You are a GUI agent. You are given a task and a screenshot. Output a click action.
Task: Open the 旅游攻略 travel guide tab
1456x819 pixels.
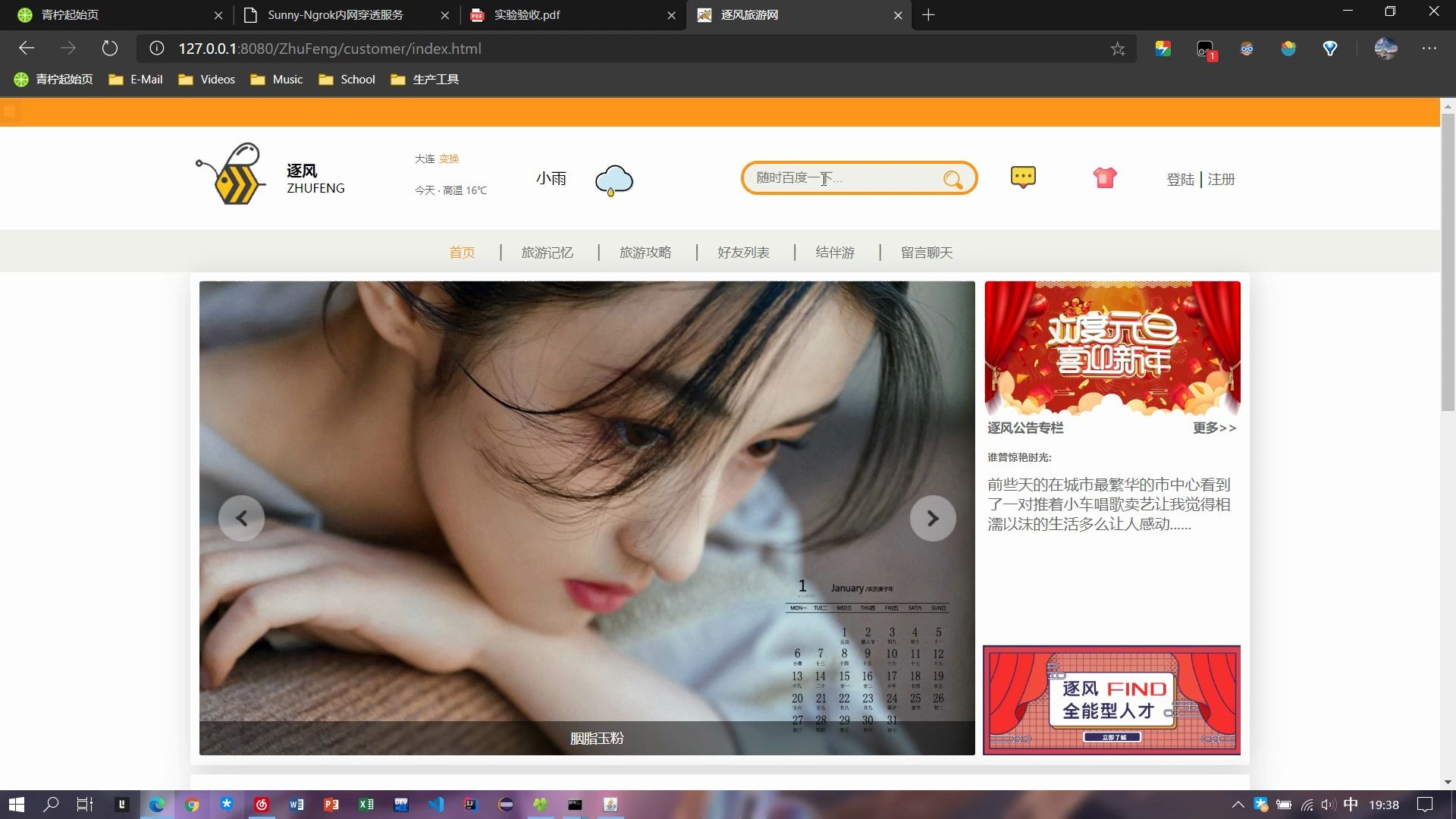pos(645,252)
